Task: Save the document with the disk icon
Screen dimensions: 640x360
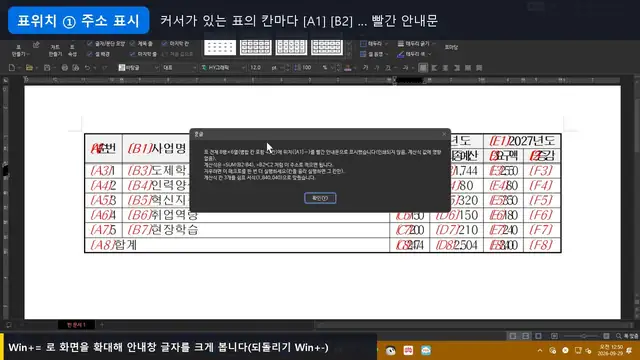Action: click(47, 68)
